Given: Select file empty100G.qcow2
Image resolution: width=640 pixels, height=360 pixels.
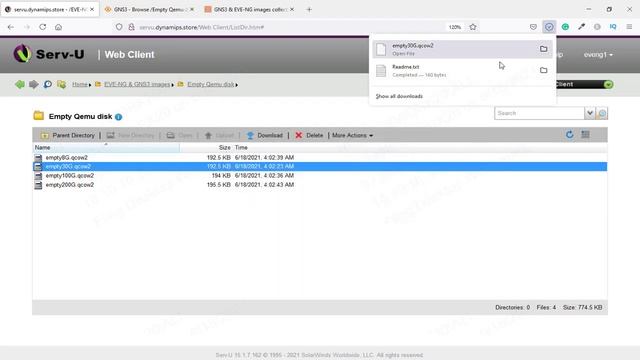Looking at the screenshot, I should point(70,176).
